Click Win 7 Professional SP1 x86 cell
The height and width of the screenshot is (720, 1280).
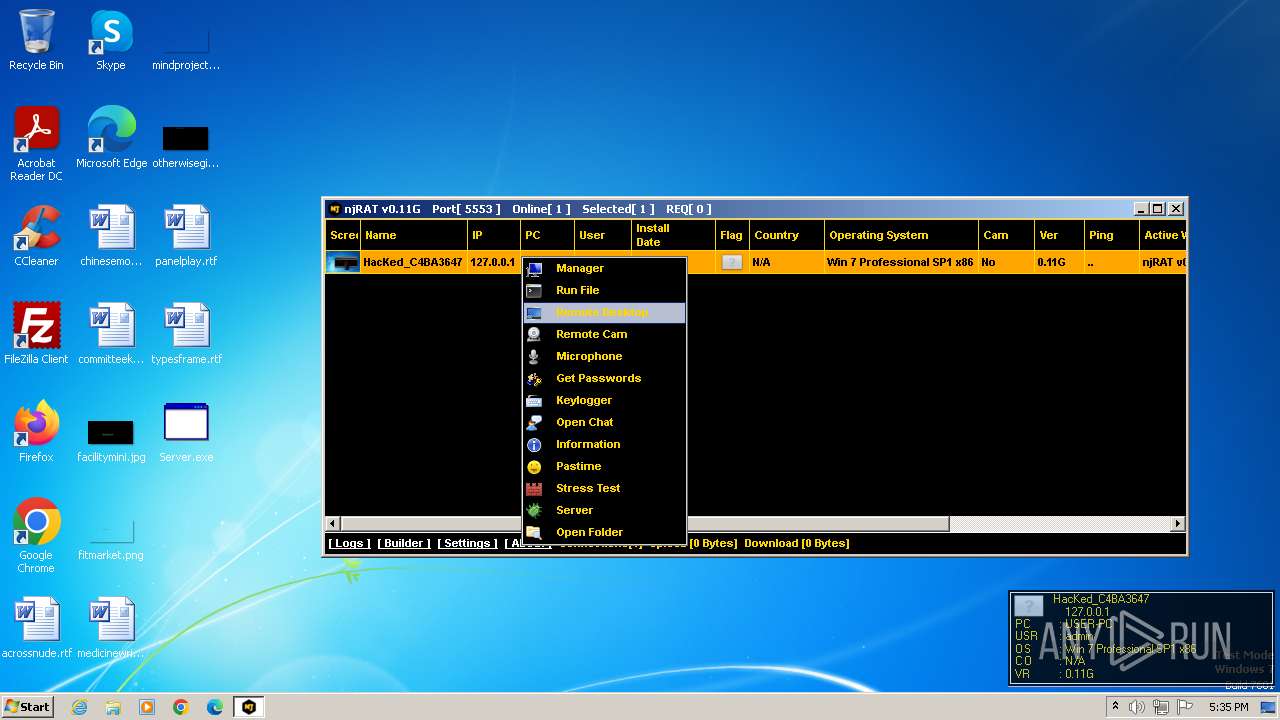tap(900, 262)
